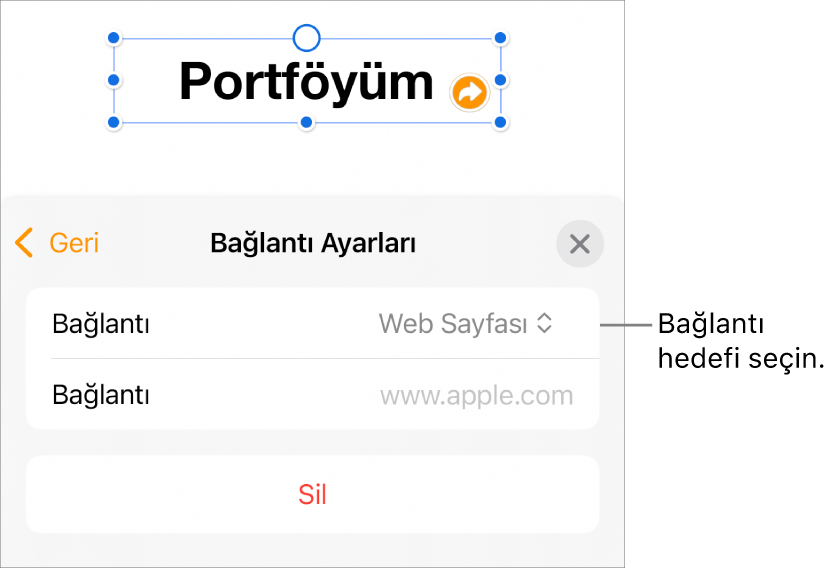
Task: Click the bottom-left selection handle of text box
Action: 114,123
